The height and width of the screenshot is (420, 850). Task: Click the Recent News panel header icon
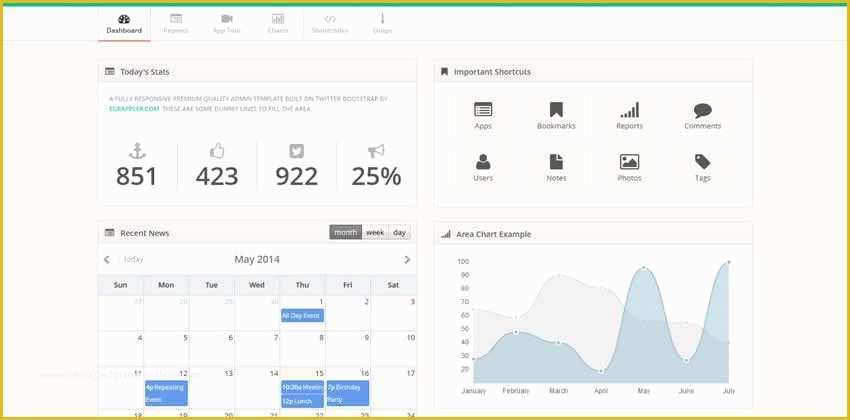(110, 233)
